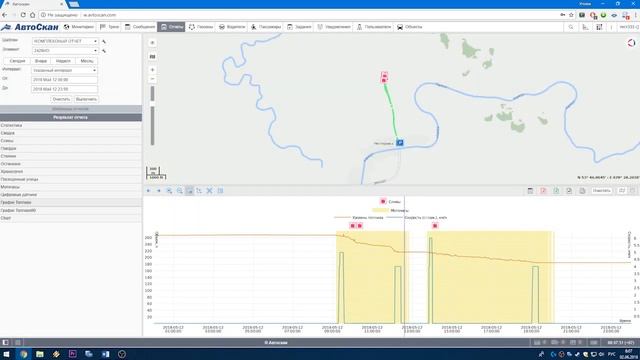Focus the start date (От) field
Viewport: 640px width, 360px height.
[64, 80]
